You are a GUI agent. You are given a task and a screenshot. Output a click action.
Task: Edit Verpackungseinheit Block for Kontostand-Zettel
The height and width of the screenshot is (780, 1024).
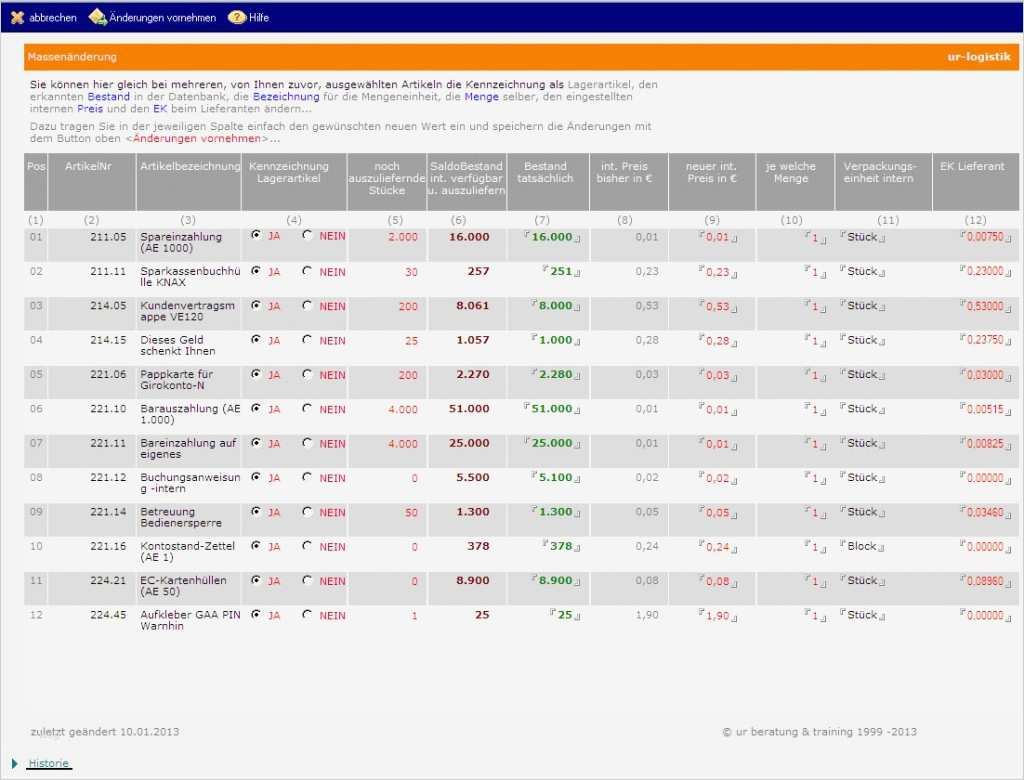(x=862, y=546)
